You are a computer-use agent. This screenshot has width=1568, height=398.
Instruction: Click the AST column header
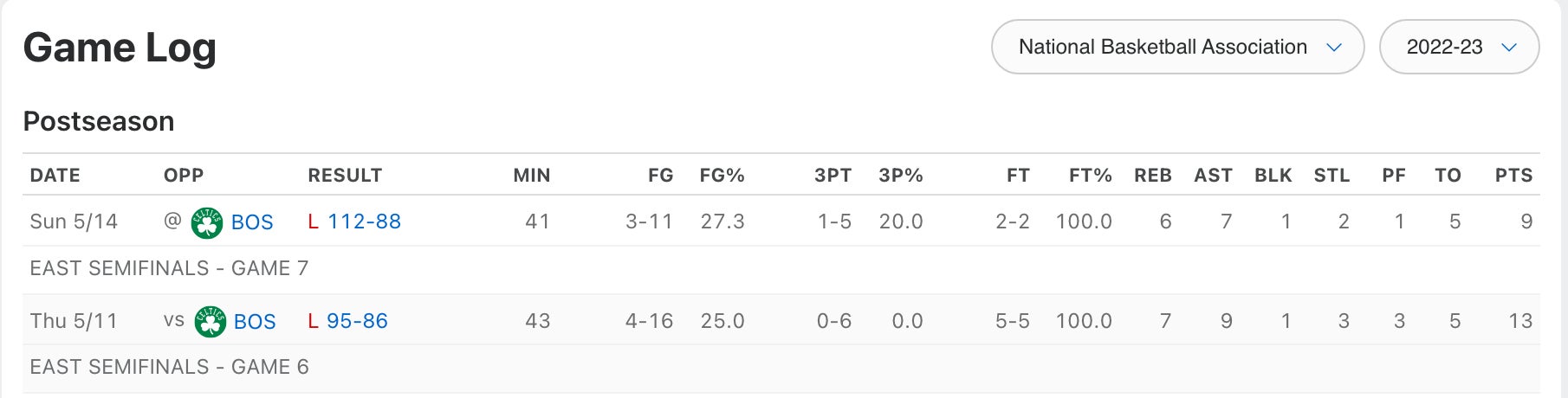[x=1213, y=176]
